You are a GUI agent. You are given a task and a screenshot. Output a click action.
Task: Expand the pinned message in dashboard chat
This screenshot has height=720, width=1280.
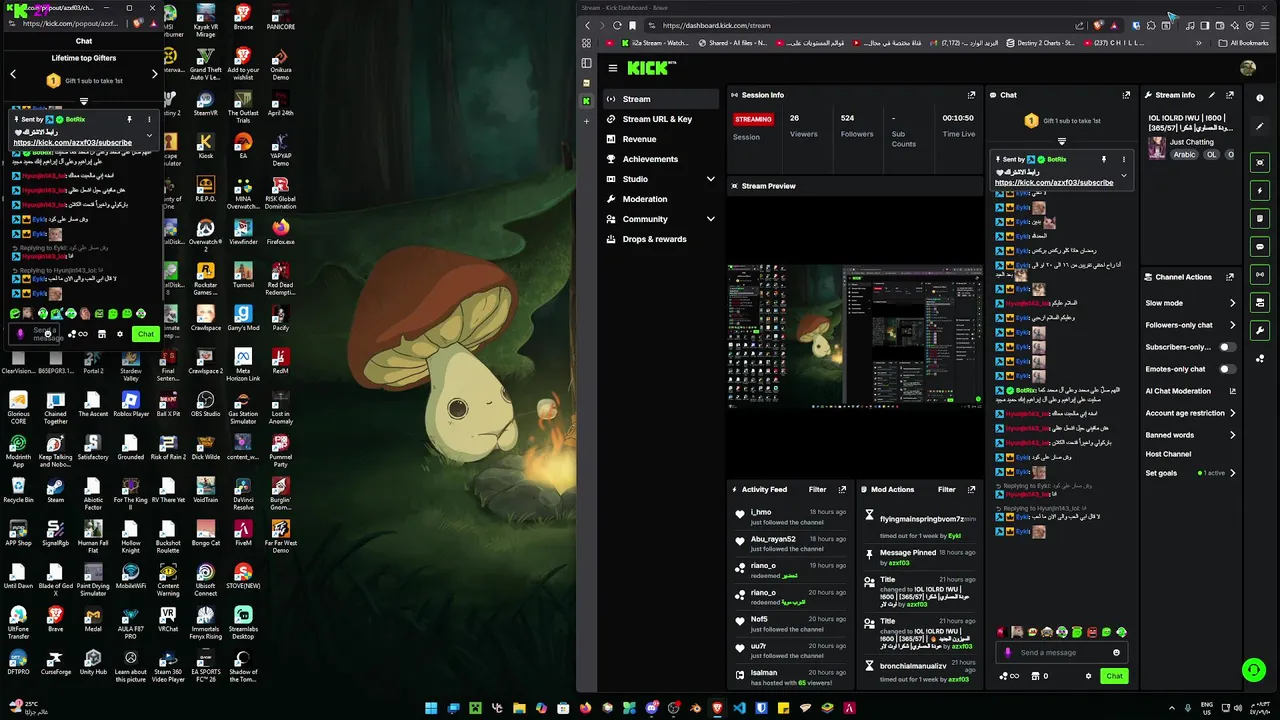[1123, 175]
